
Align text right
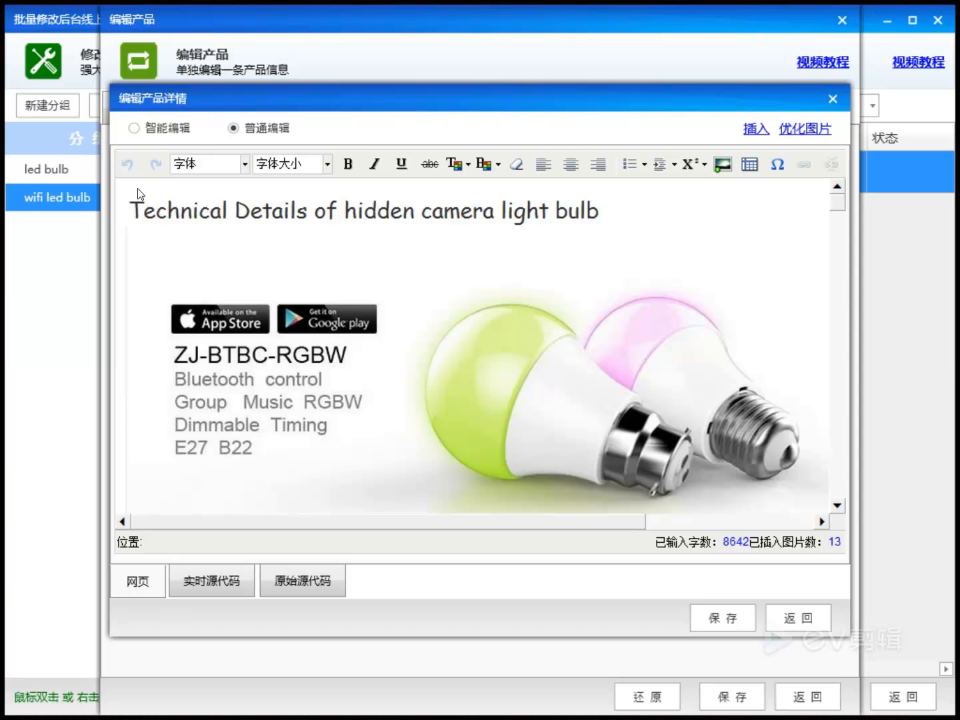[x=598, y=164]
